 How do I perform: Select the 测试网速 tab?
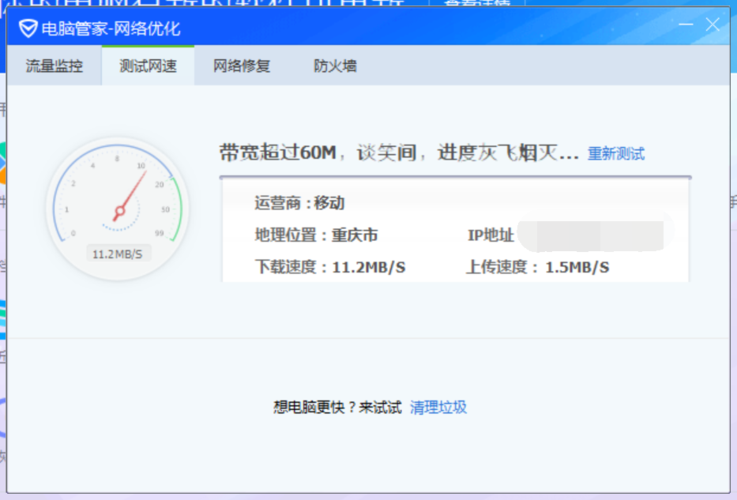tap(148, 67)
